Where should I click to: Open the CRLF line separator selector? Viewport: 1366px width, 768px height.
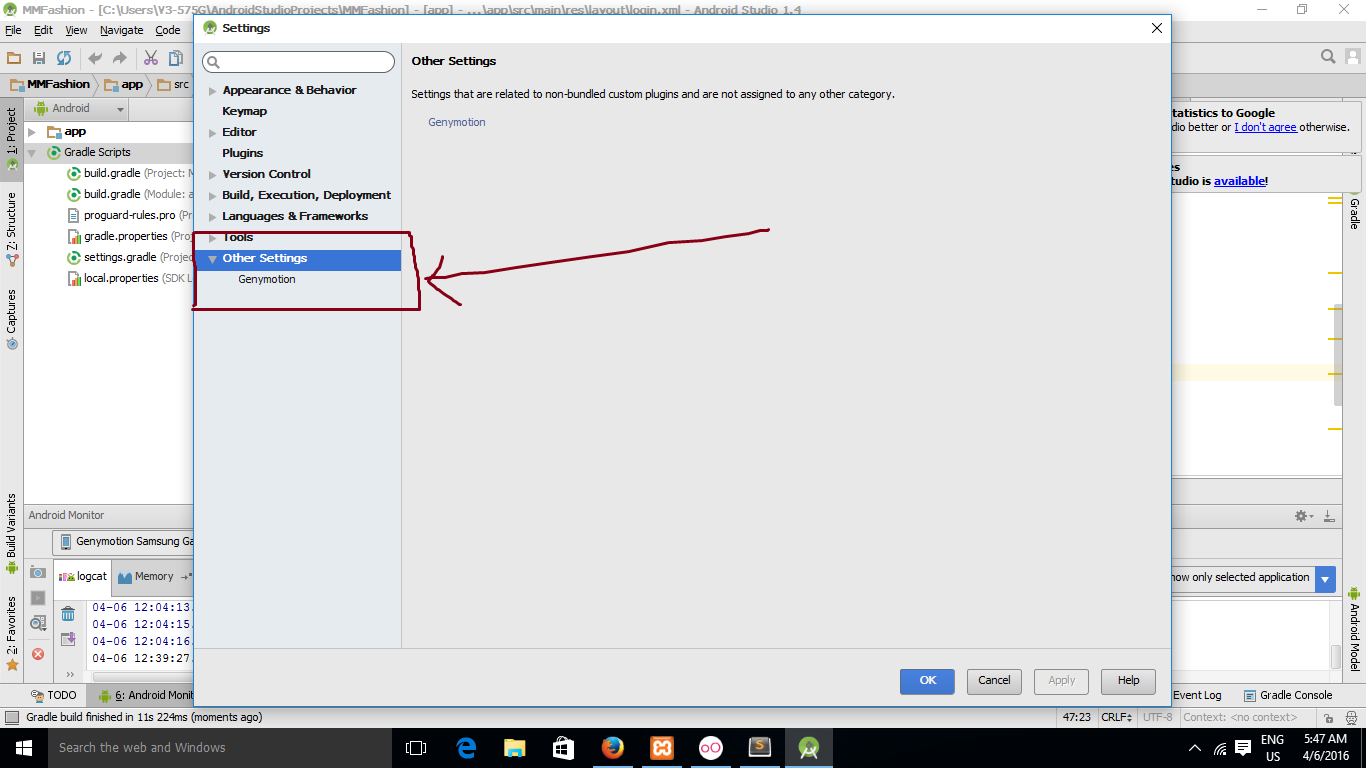[1116, 717]
